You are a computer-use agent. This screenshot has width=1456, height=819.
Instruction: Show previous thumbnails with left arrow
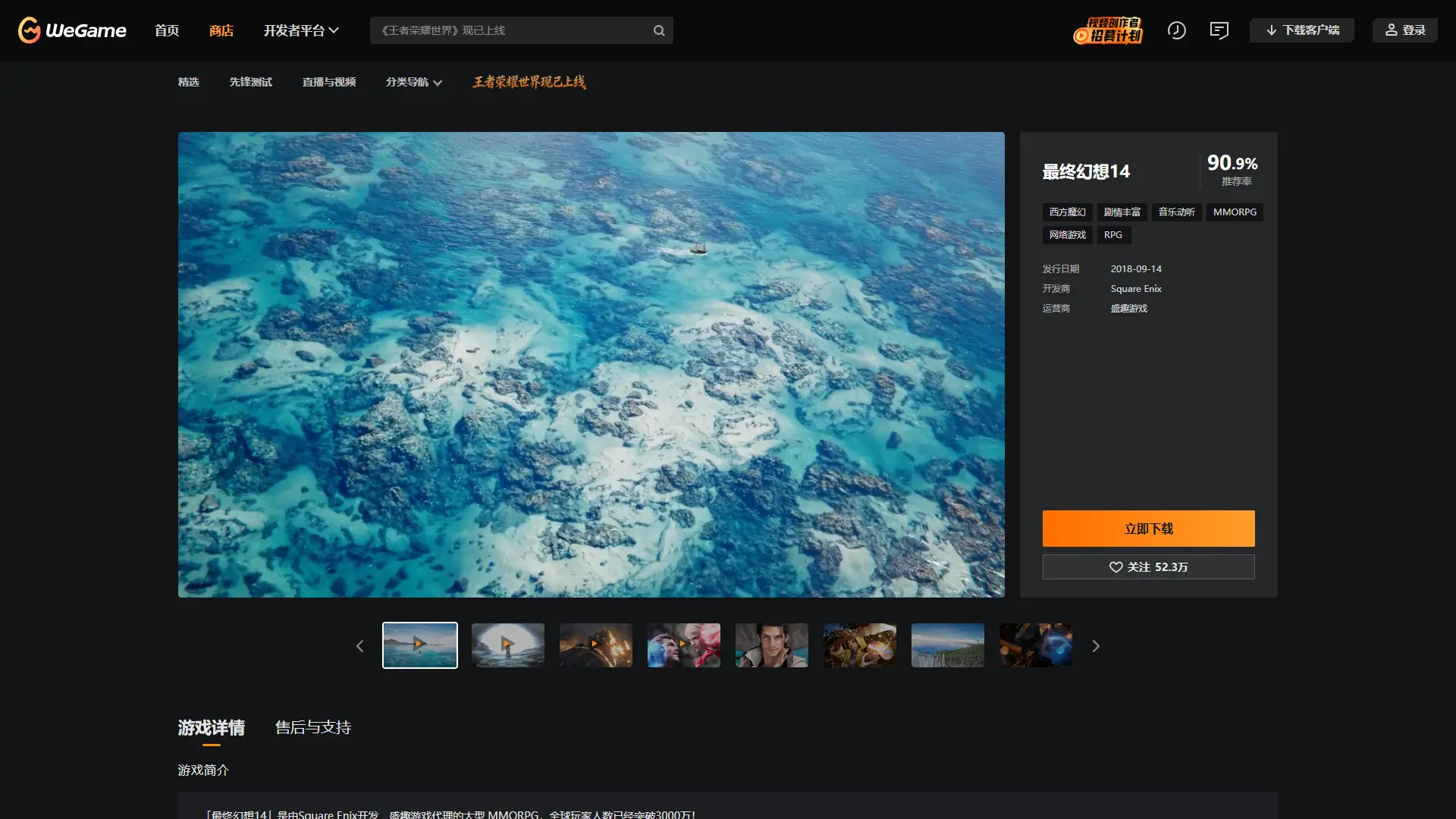click(359, 646)
